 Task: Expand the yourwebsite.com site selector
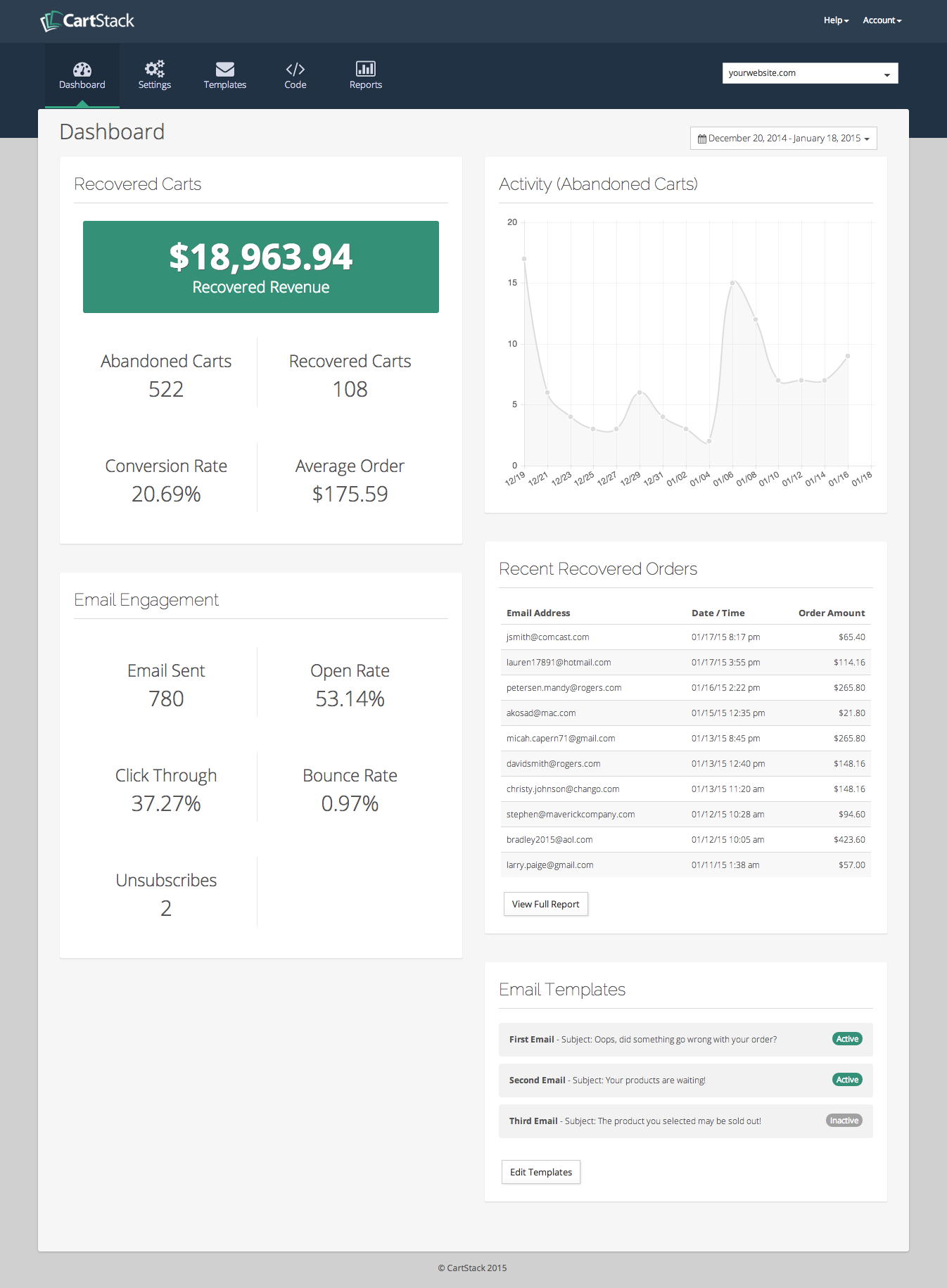coord(810,73)
